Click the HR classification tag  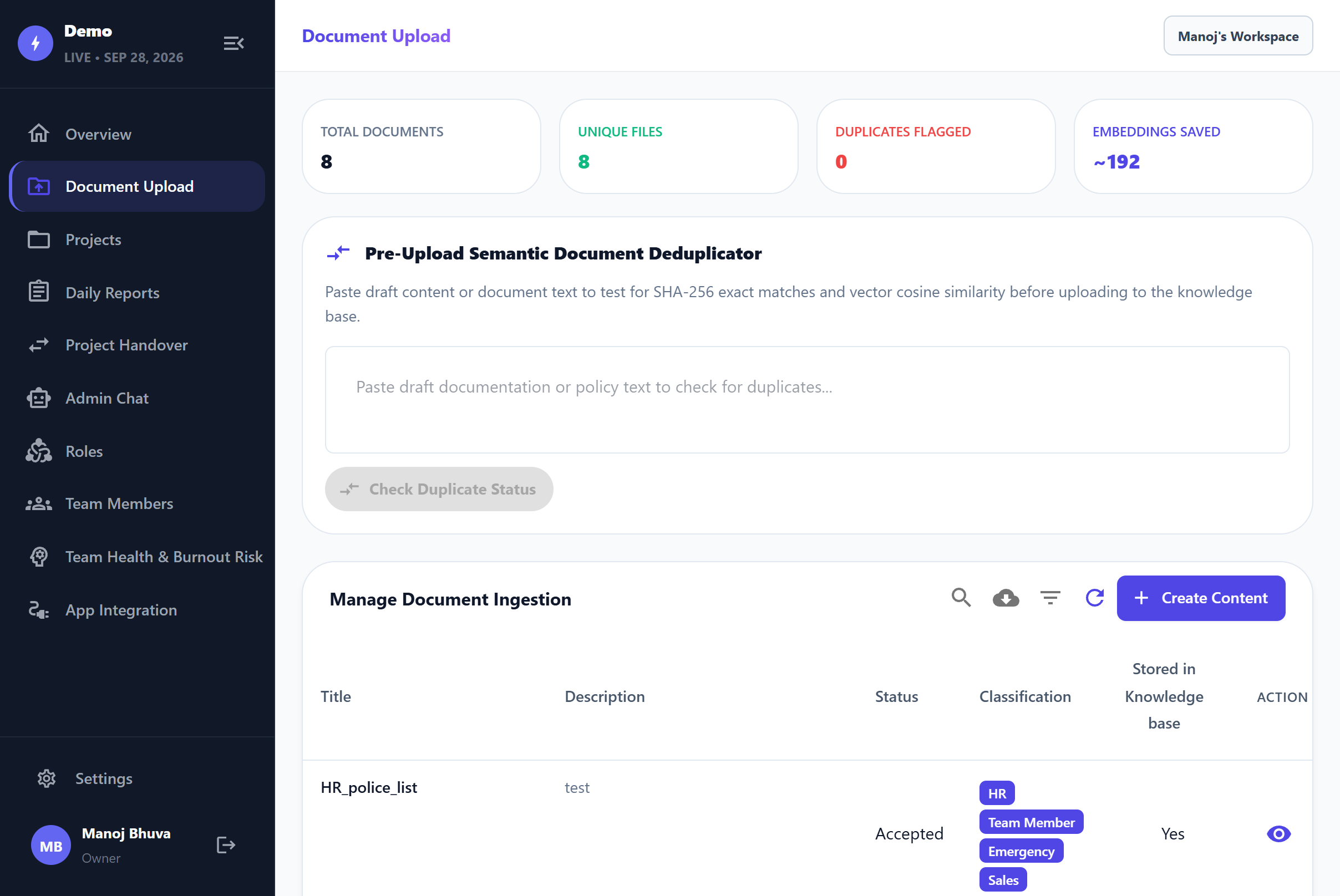pos(997,793)
